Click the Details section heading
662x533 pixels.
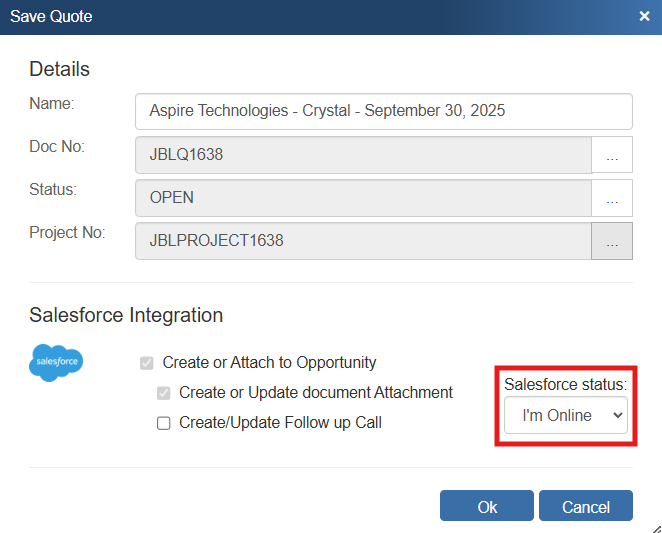tap(60, 69)
